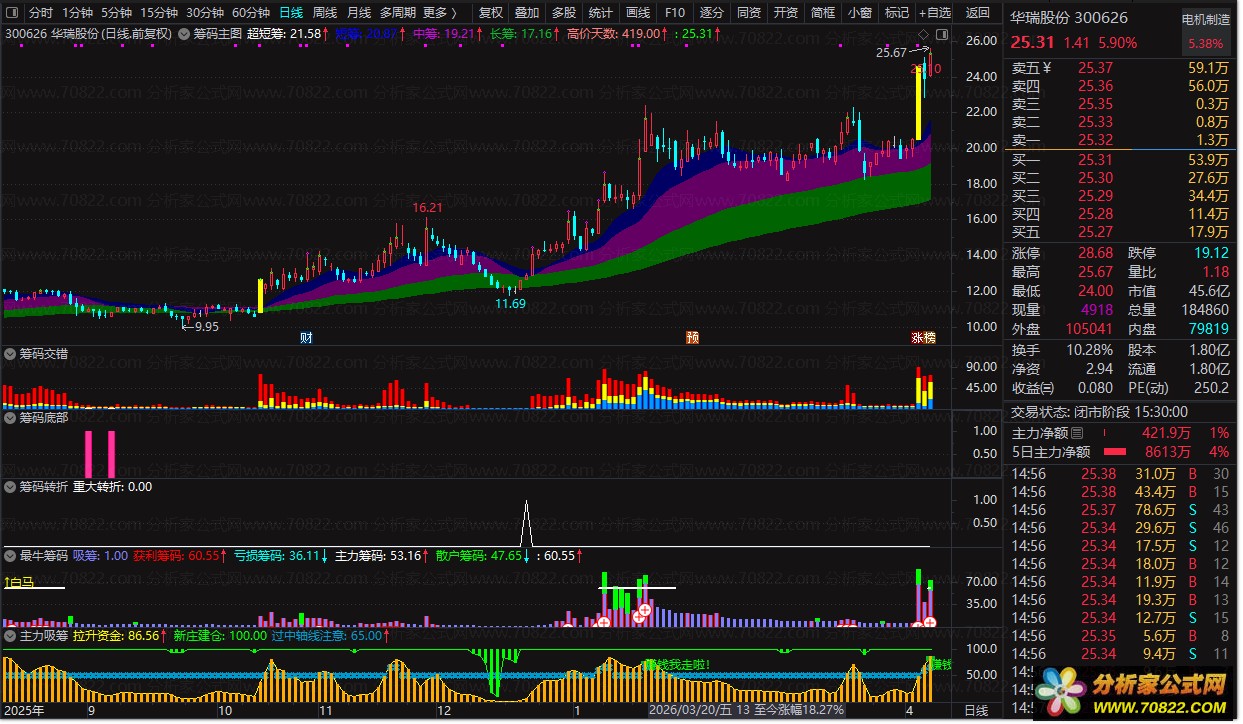
Task: Expand the 主力吸筹 indicator dropdown arrow
Action: pyautogui.click(x=10, y=635)
